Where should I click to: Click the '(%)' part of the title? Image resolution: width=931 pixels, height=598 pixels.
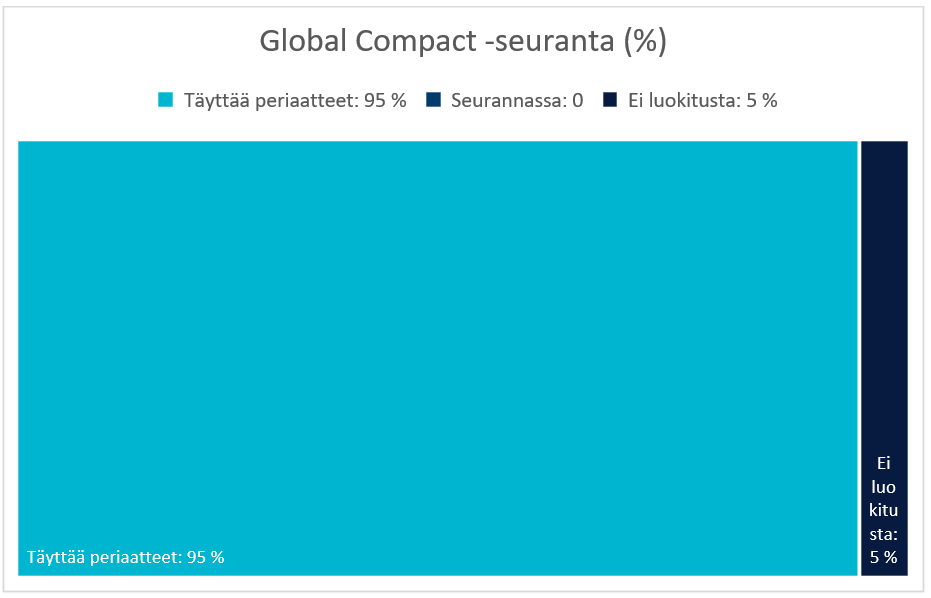pos(644,42)
